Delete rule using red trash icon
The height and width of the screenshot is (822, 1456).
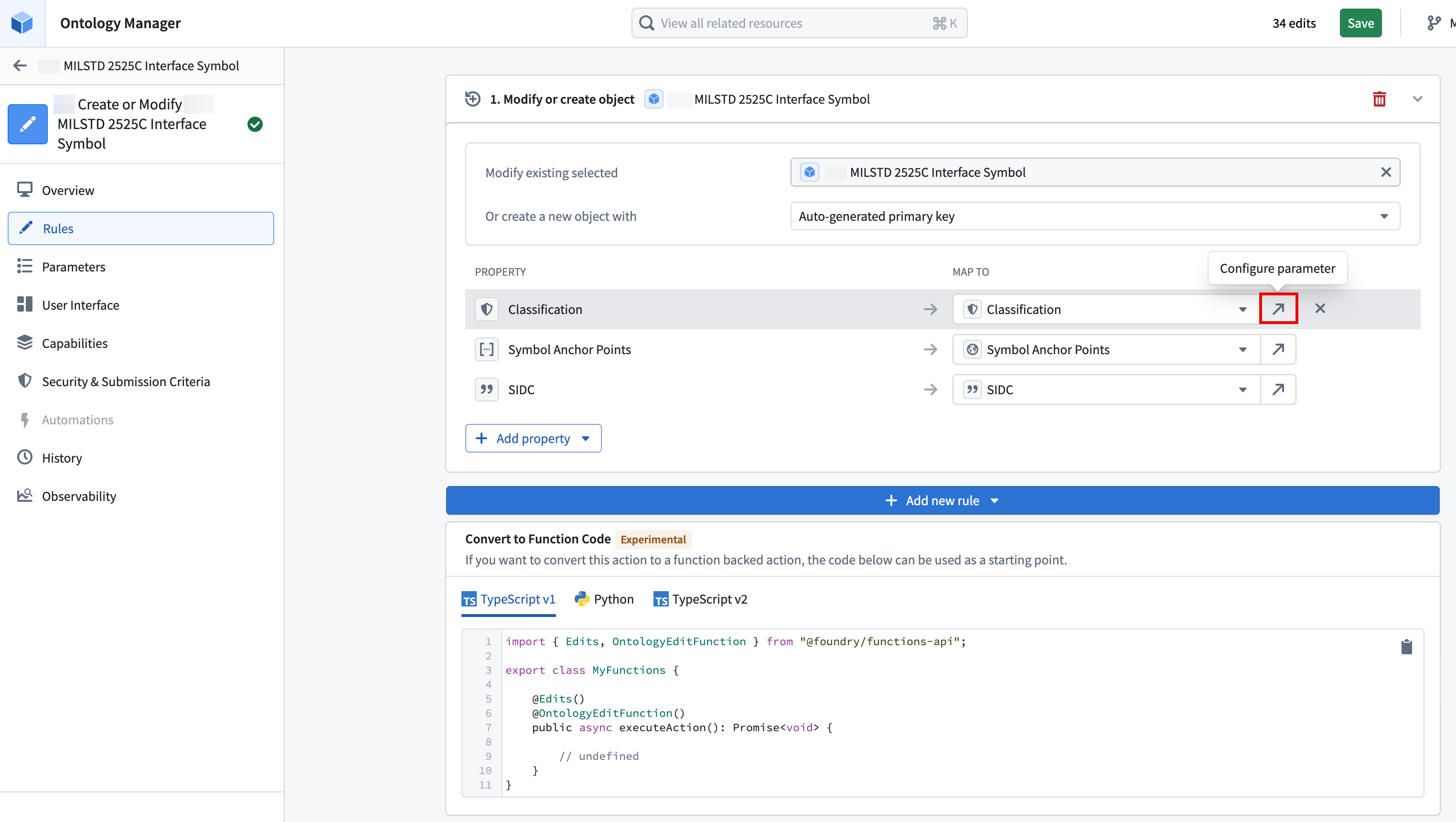[x=1379, y=99]
